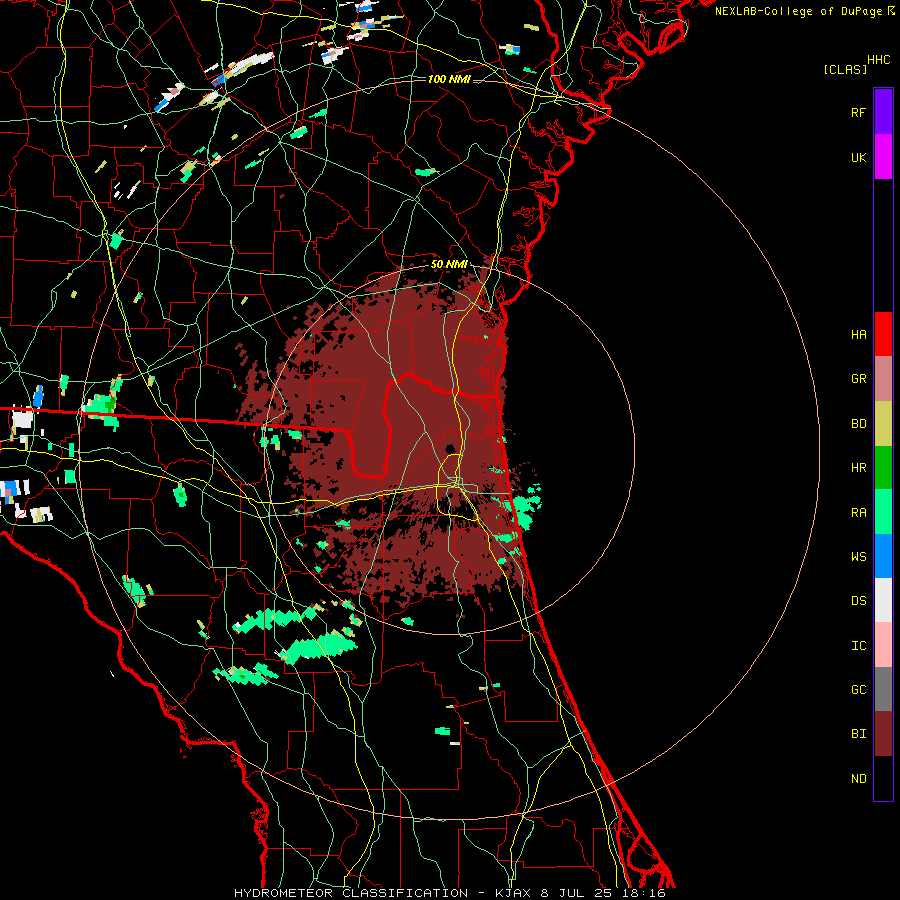Click the HA red legend swatch
This screenshot has width=900, height=900.
tap(883, 334)
